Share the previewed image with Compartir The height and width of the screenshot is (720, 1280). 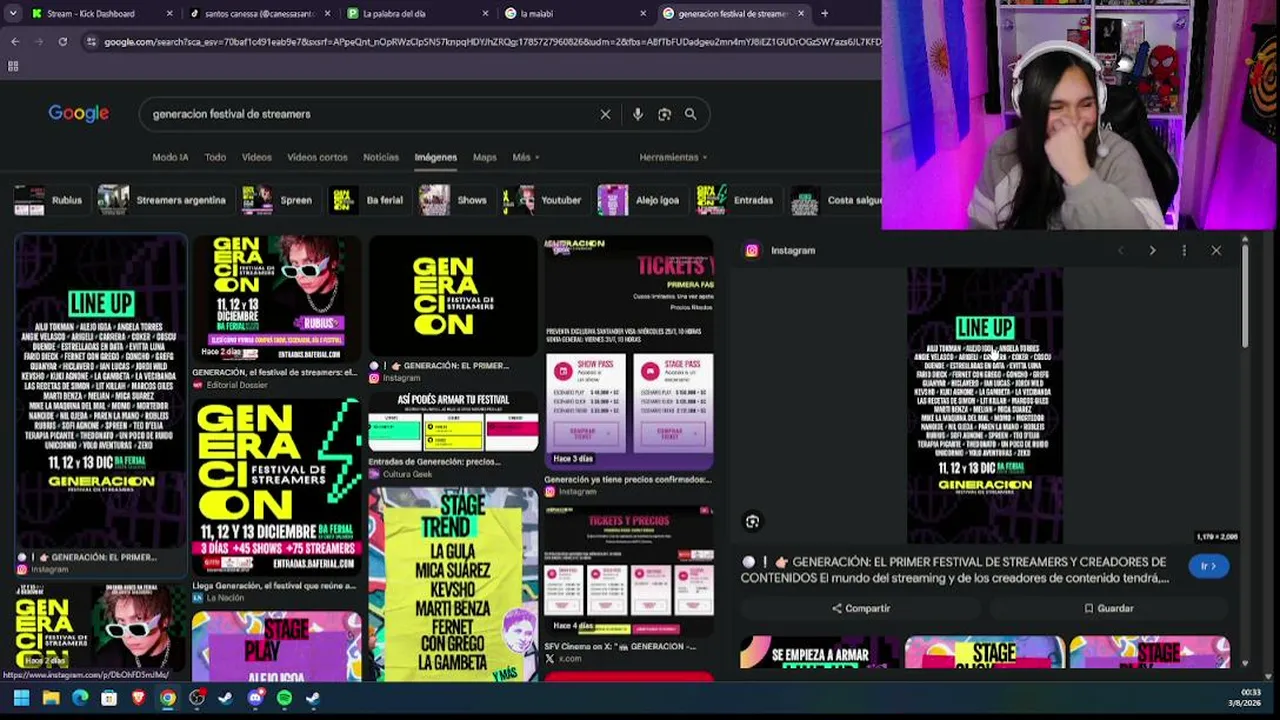(860, 608)
